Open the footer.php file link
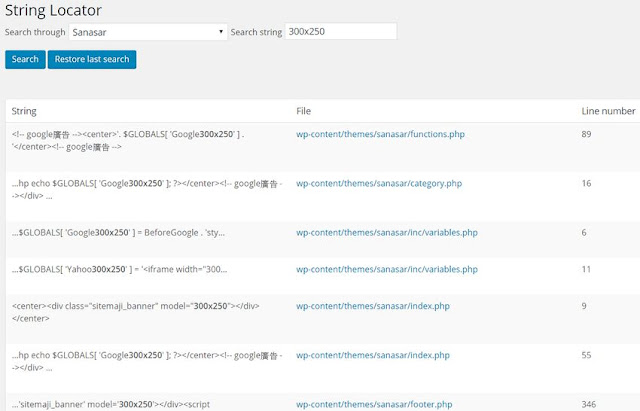Viewport: 640px width, 411px height. 374,404
